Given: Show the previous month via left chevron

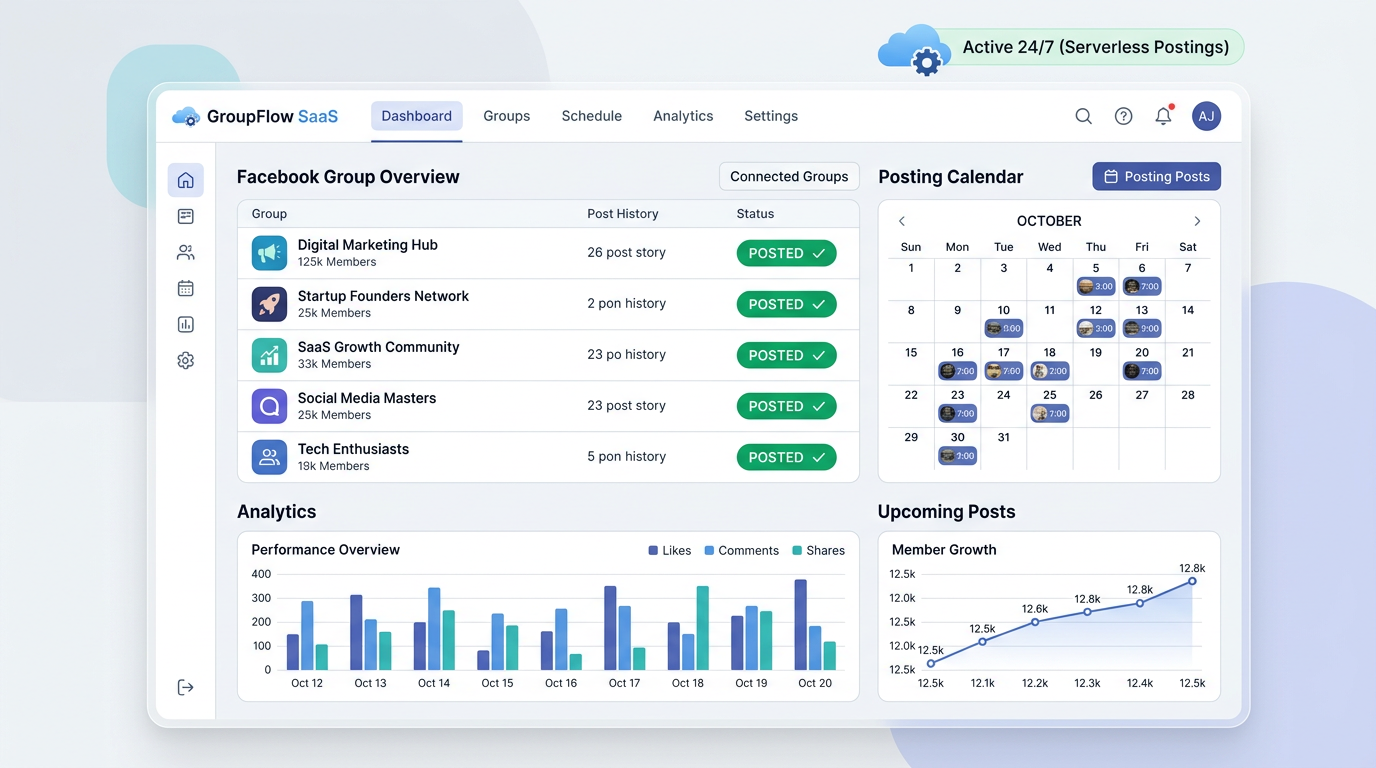Looking at the screenshot, I should (902, 221).
